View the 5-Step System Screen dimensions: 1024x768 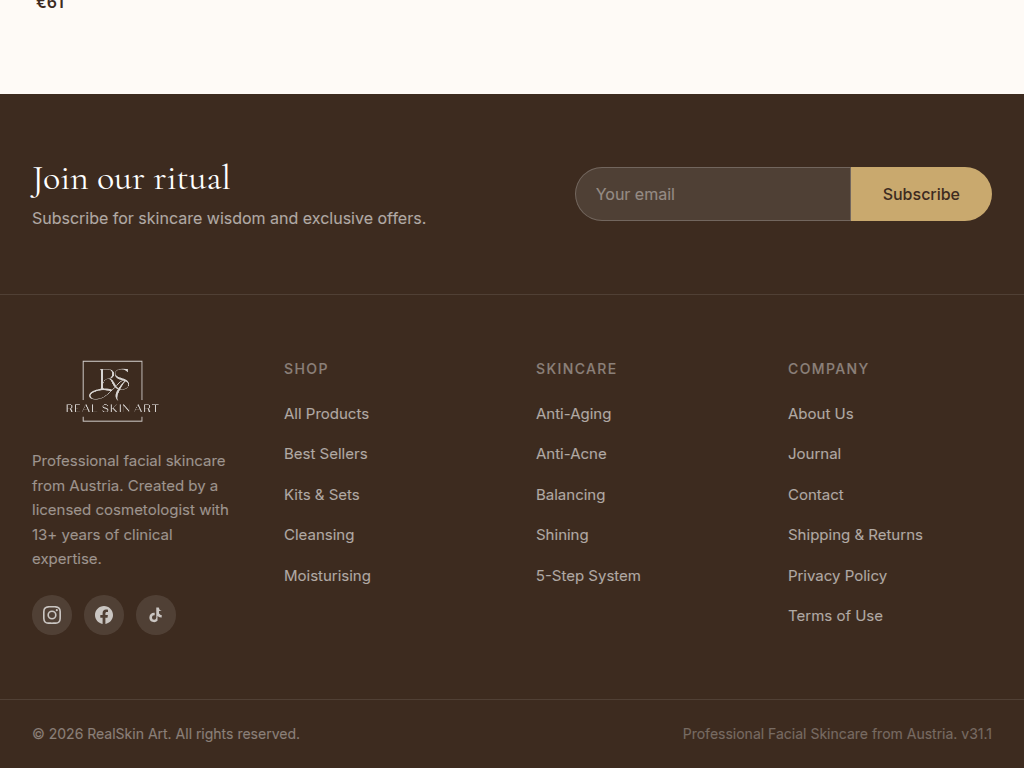coord(588,575)
